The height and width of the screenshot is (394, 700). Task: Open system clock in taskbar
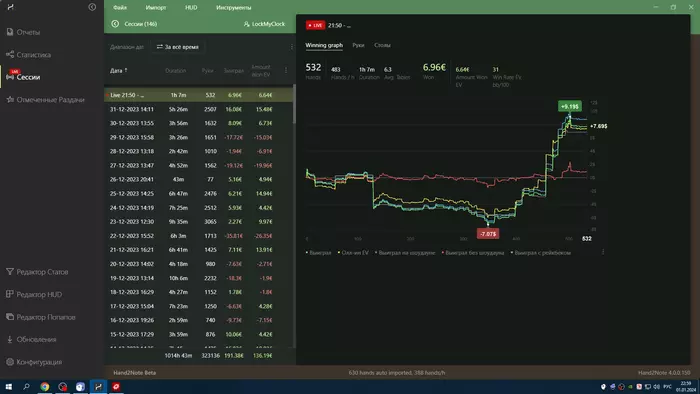point(685,386)
